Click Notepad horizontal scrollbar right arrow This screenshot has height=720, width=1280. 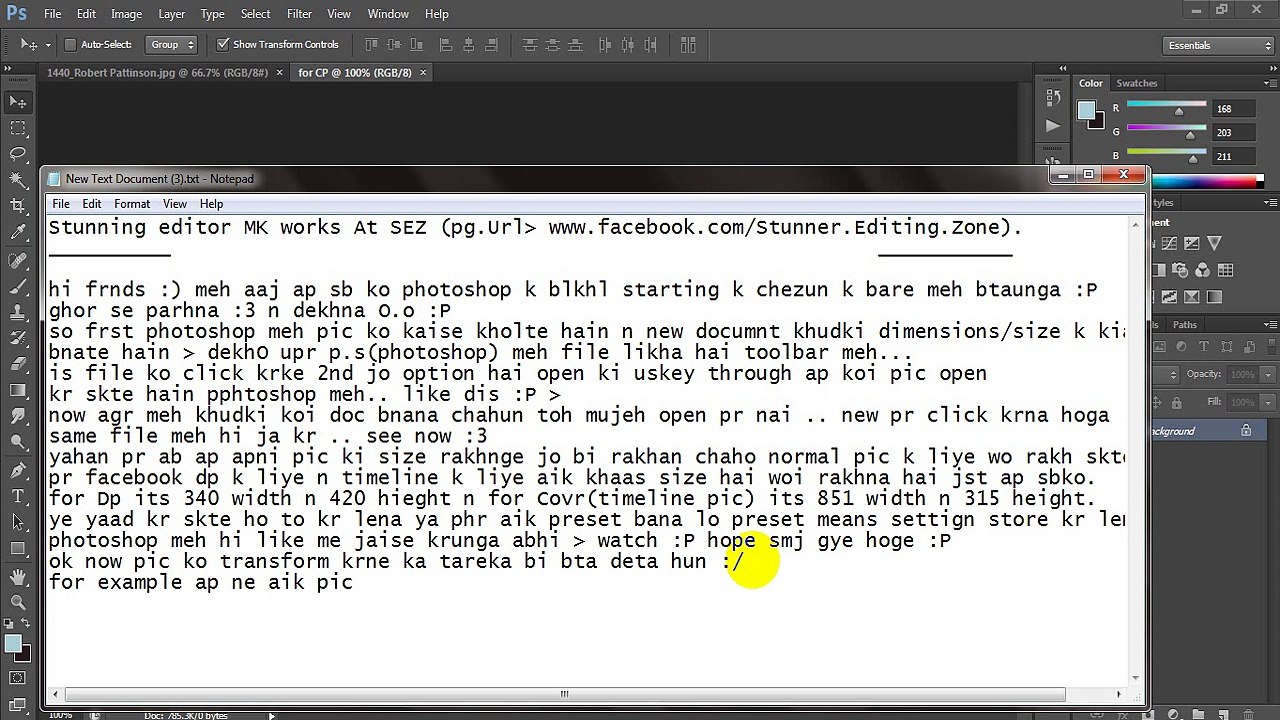pyautogui.click(x=1119, y=694)
